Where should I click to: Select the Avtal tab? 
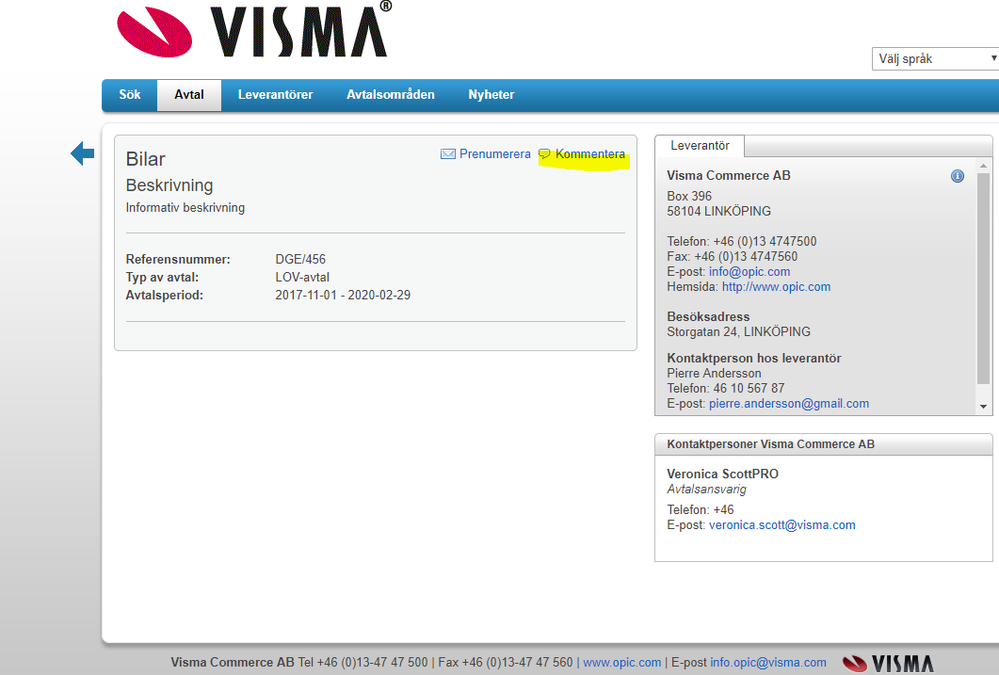189,95
